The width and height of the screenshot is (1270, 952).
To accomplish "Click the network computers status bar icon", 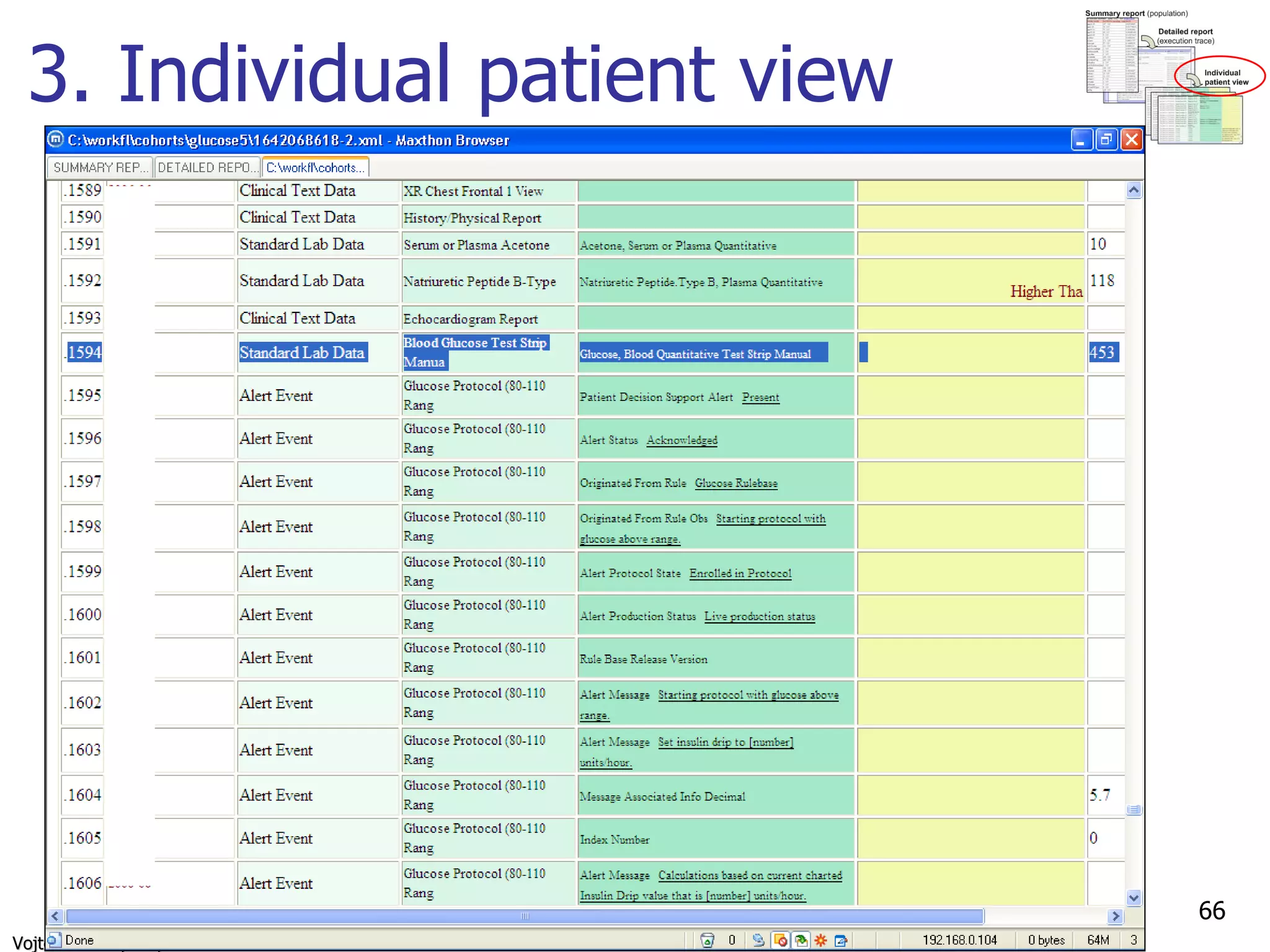I will 758,940.
